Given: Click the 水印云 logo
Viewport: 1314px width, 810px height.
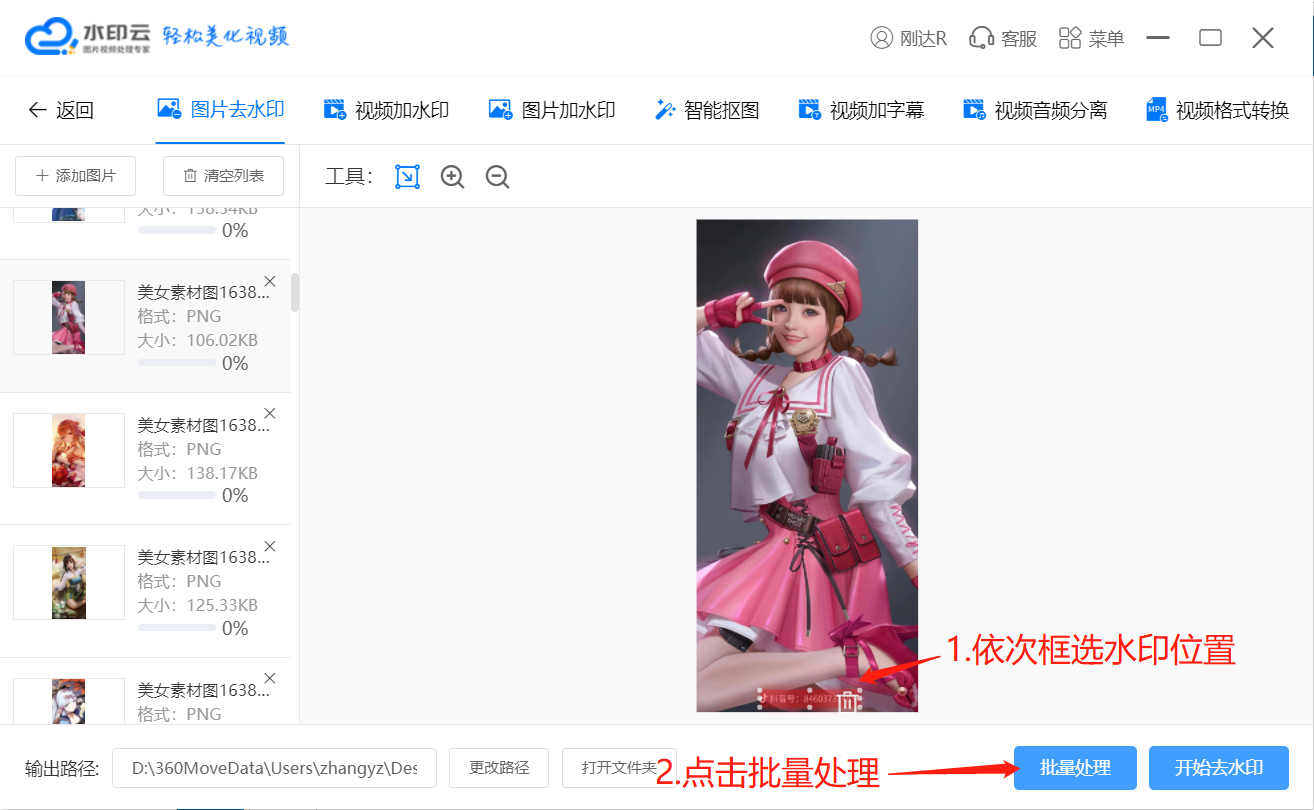Looking at the screenshot, I should (x=88, y=37).
